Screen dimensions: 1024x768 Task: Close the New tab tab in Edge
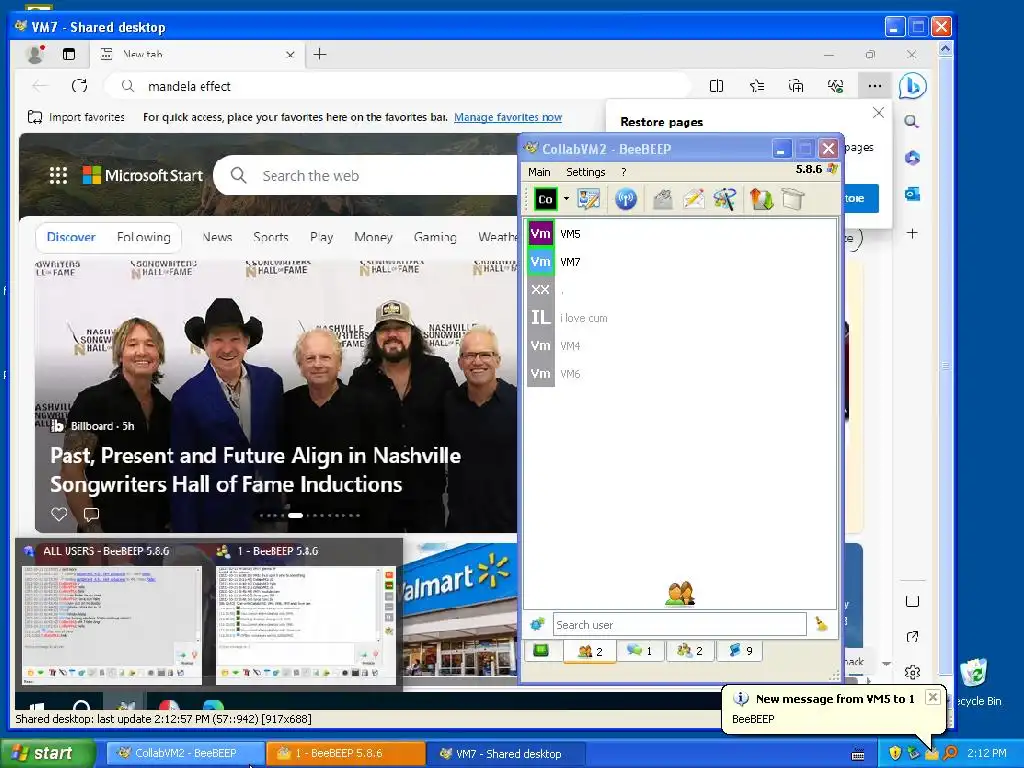pos(290,55)
